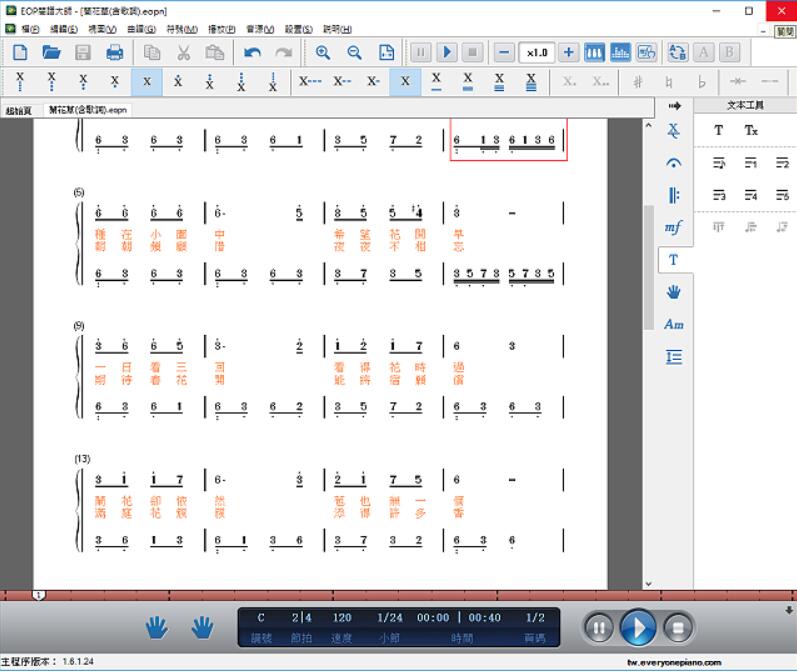Click the tempo value 120

click(342, 618)
